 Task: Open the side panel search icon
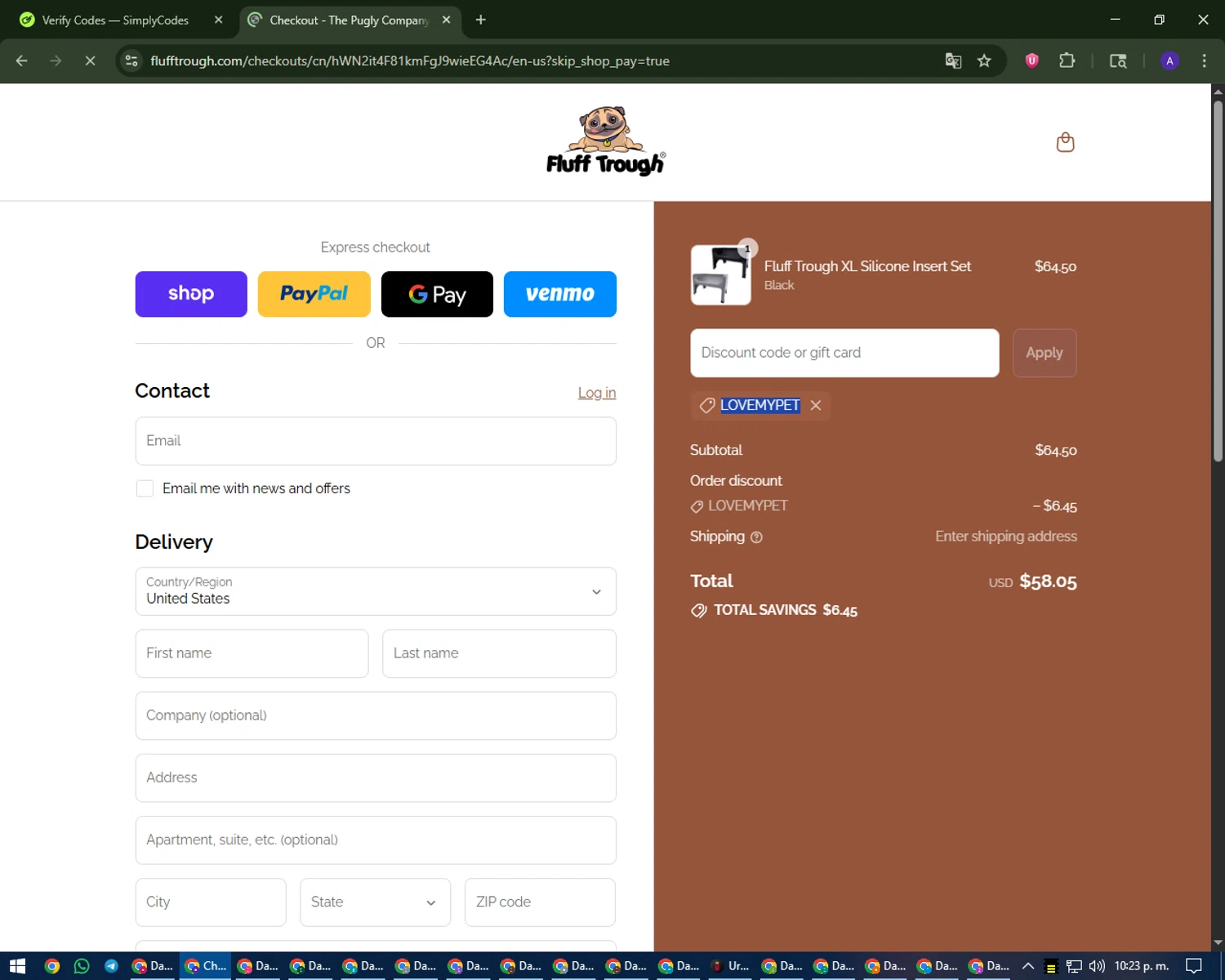point(1118,60)
